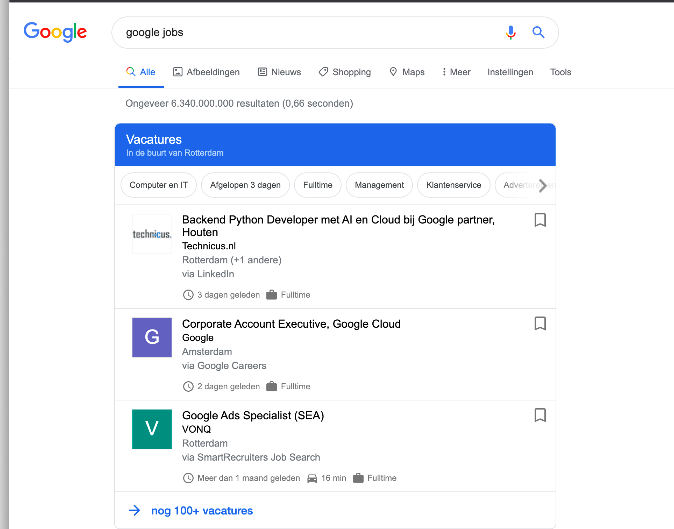This screenshot has width=674, height=529.
Task: Switch to the Afbeeldingen tab
Action: pyautogui.click(x=206, y=72)
